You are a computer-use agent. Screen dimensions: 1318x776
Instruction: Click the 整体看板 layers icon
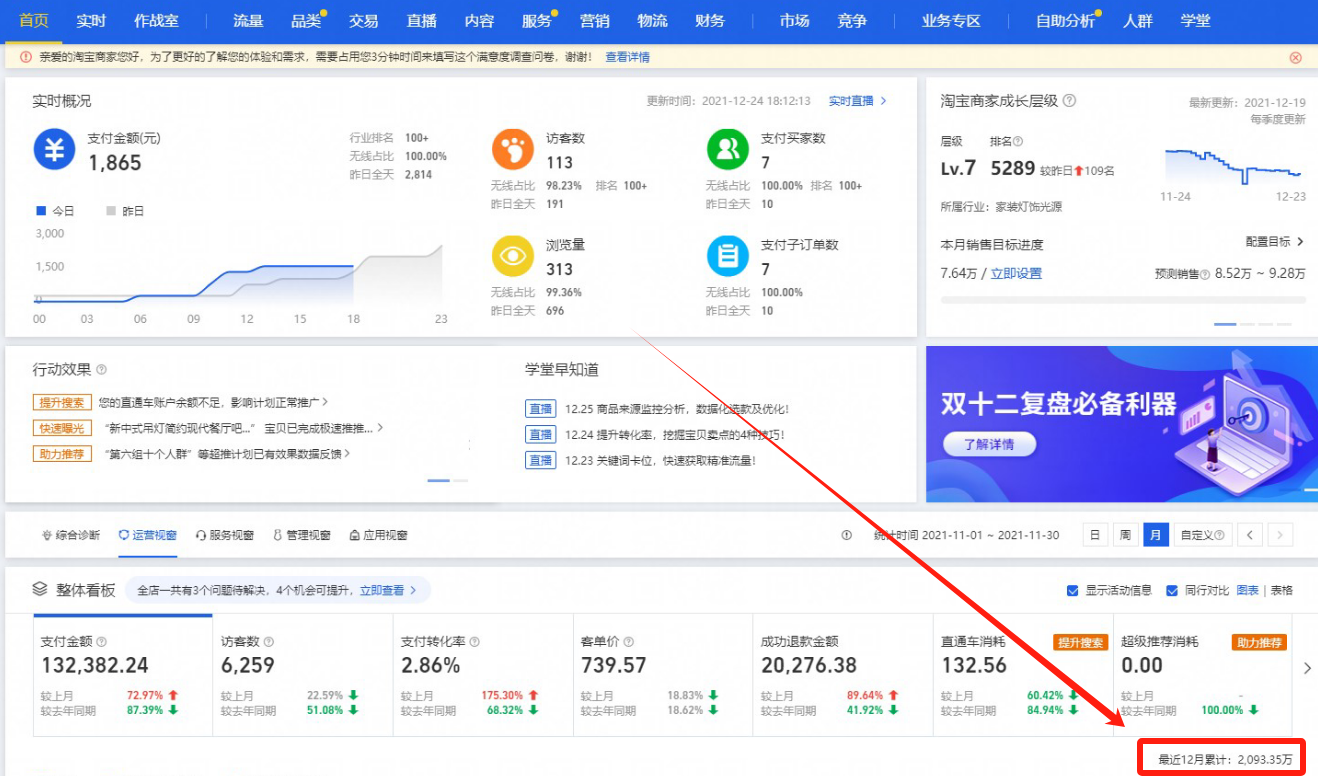click(40, 589)
